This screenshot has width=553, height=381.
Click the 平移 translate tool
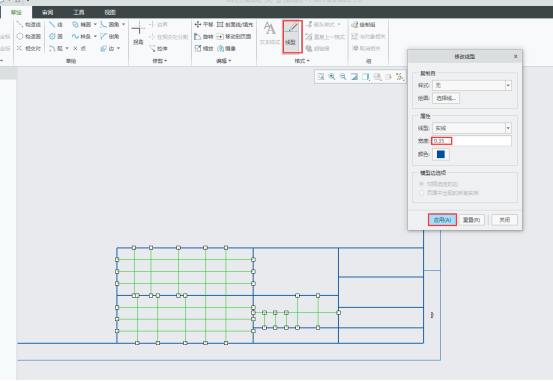(x=204, y=25)
